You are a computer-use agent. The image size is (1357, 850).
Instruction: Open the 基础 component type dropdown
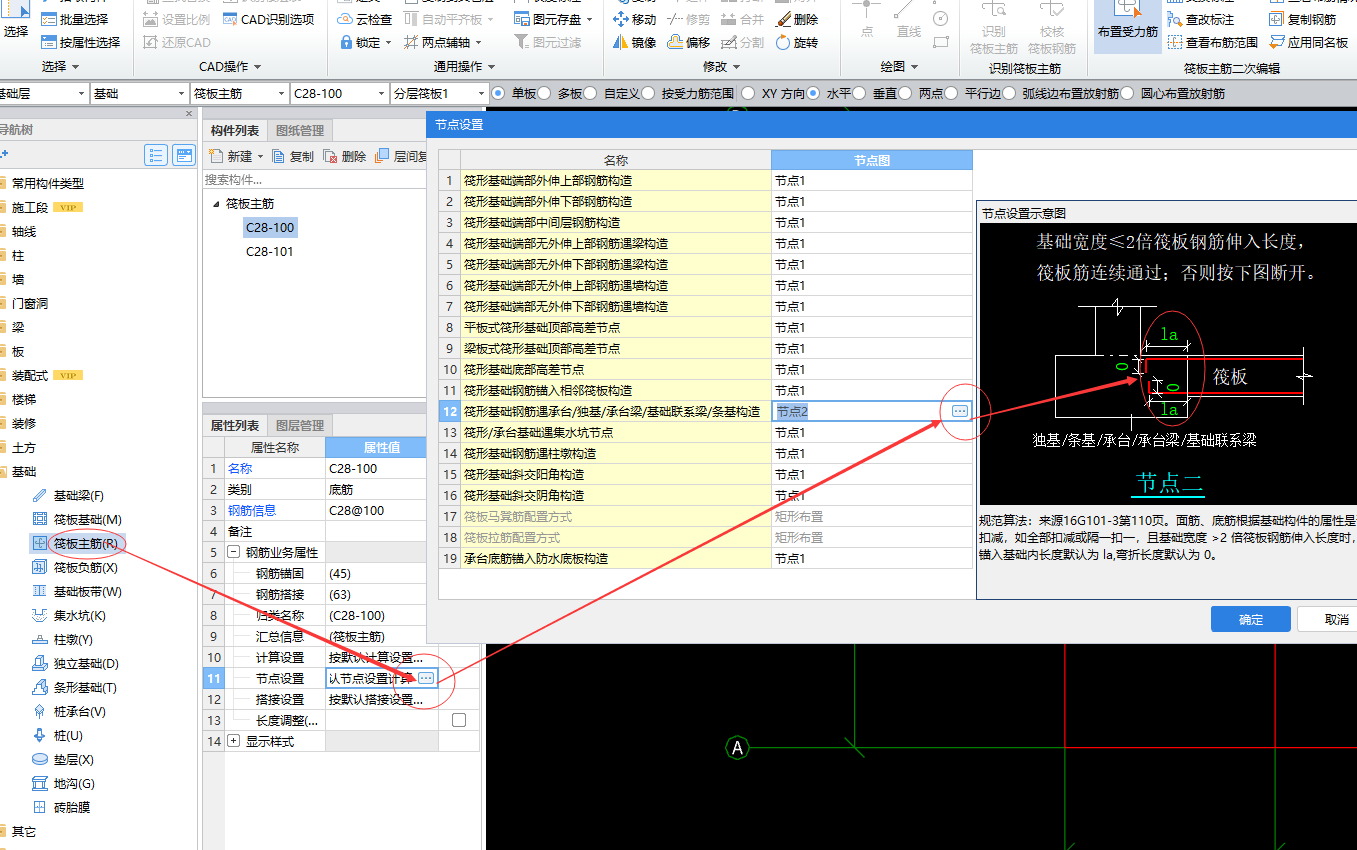pos(138,93)
